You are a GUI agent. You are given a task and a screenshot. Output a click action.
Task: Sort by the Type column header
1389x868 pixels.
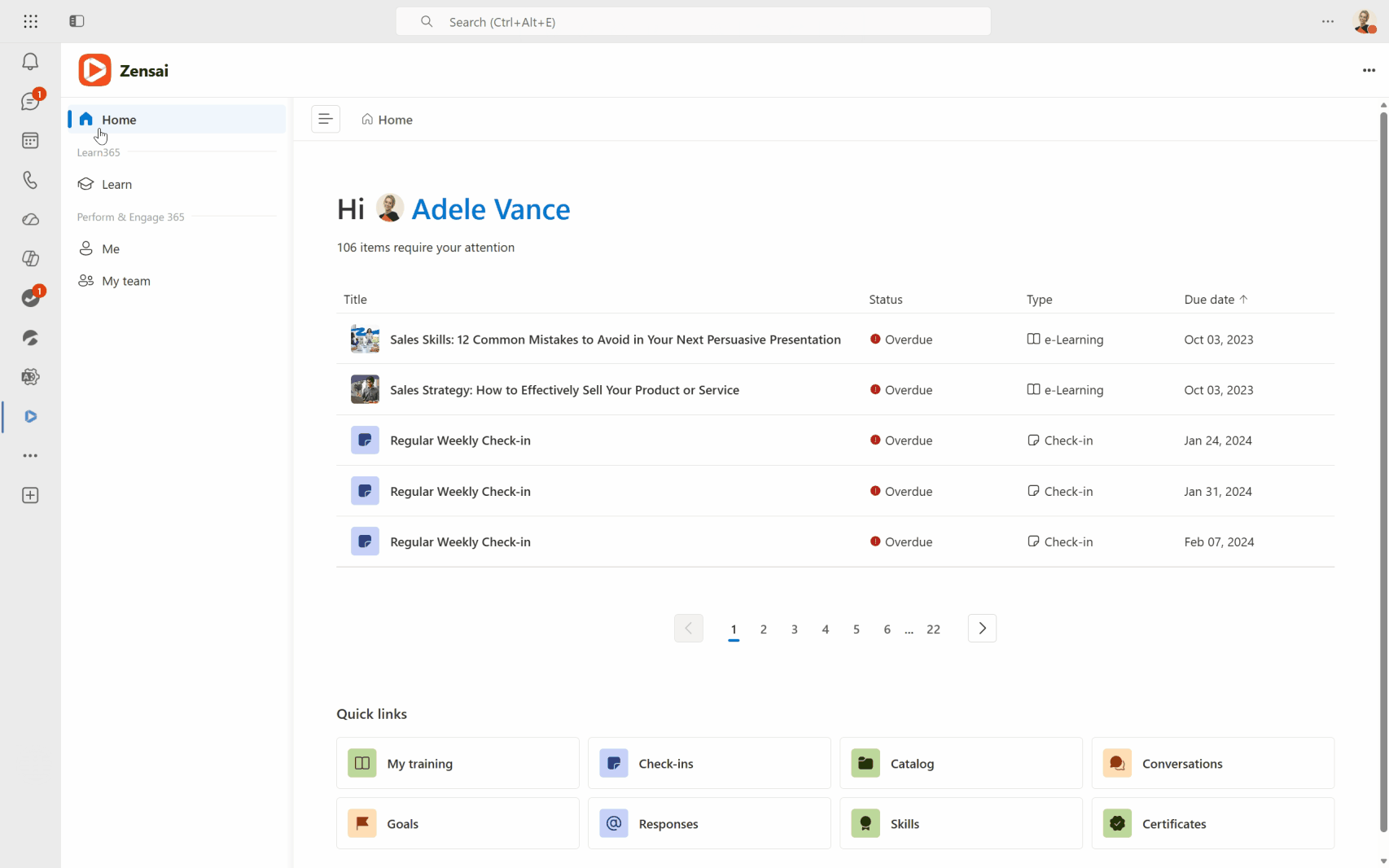tap(1039, 300)
